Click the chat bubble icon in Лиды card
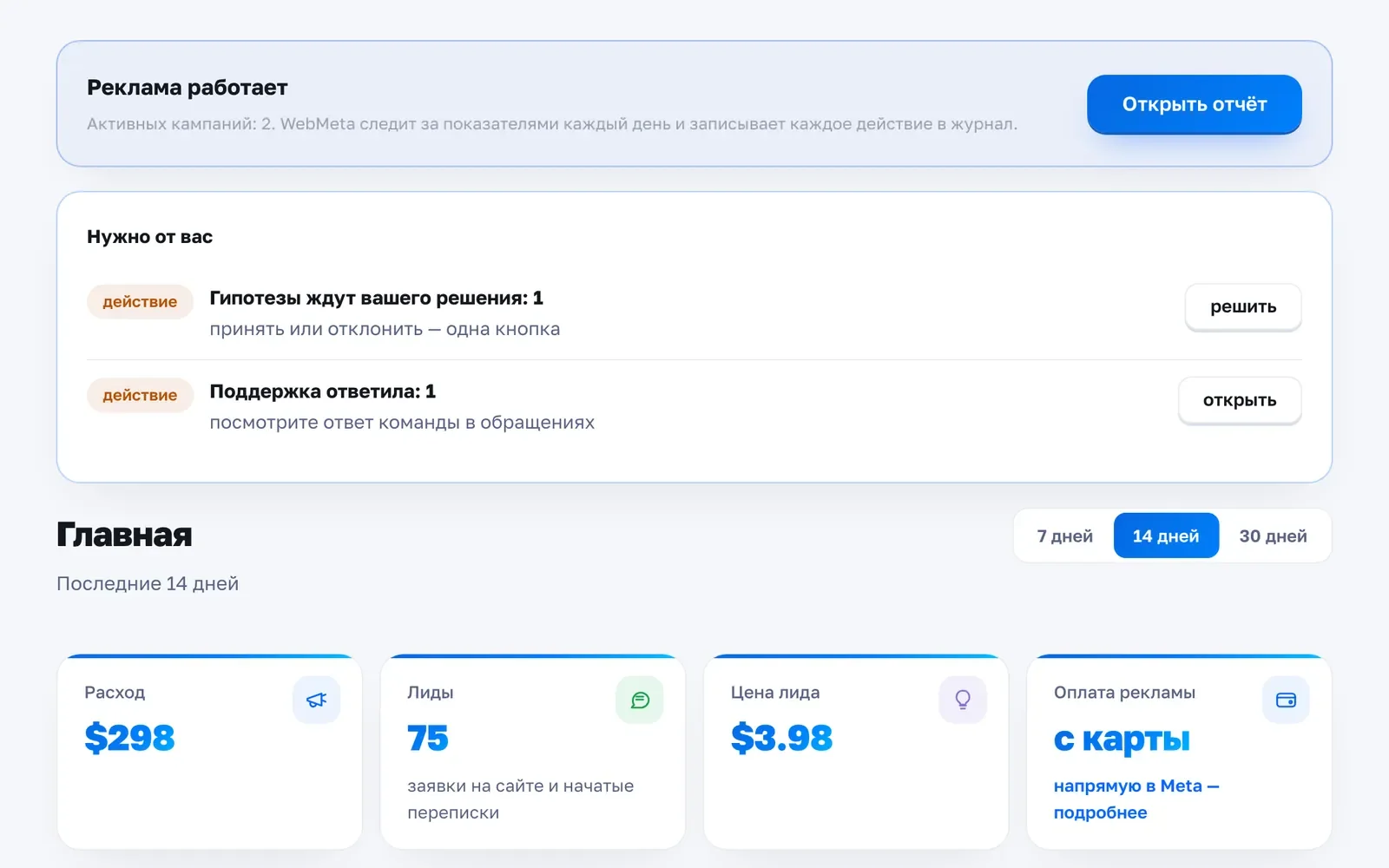This screenshot has width=1389, height=868. 640,700
